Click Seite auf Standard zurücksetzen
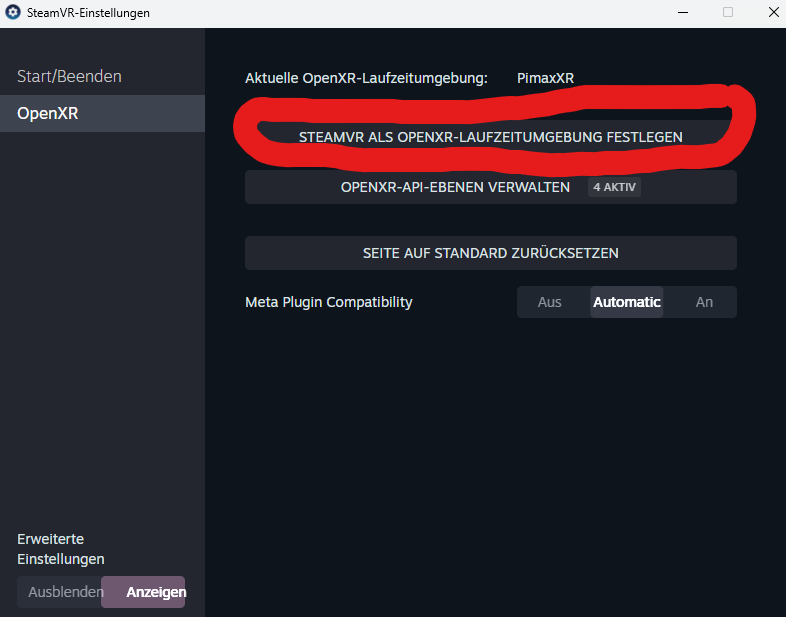Image resolution: width=786 pixels, height=617 pixels. point(491,253)
